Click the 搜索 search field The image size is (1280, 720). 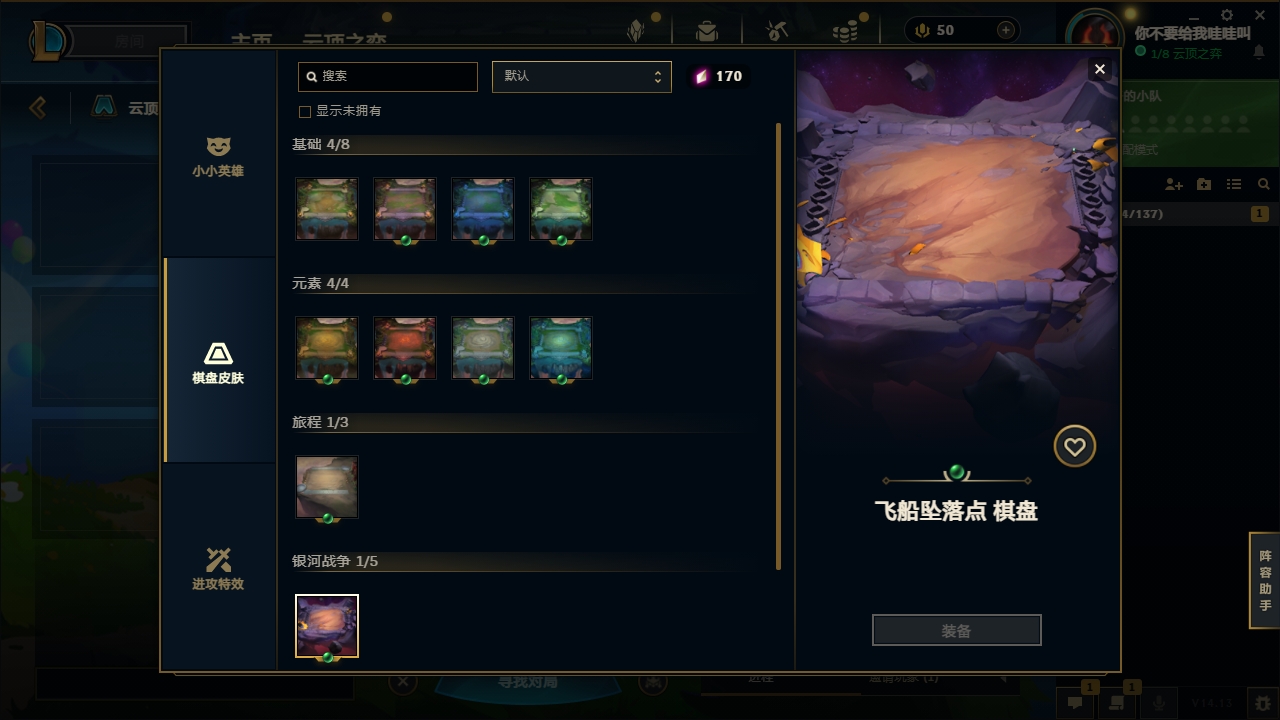click(388, 76)
